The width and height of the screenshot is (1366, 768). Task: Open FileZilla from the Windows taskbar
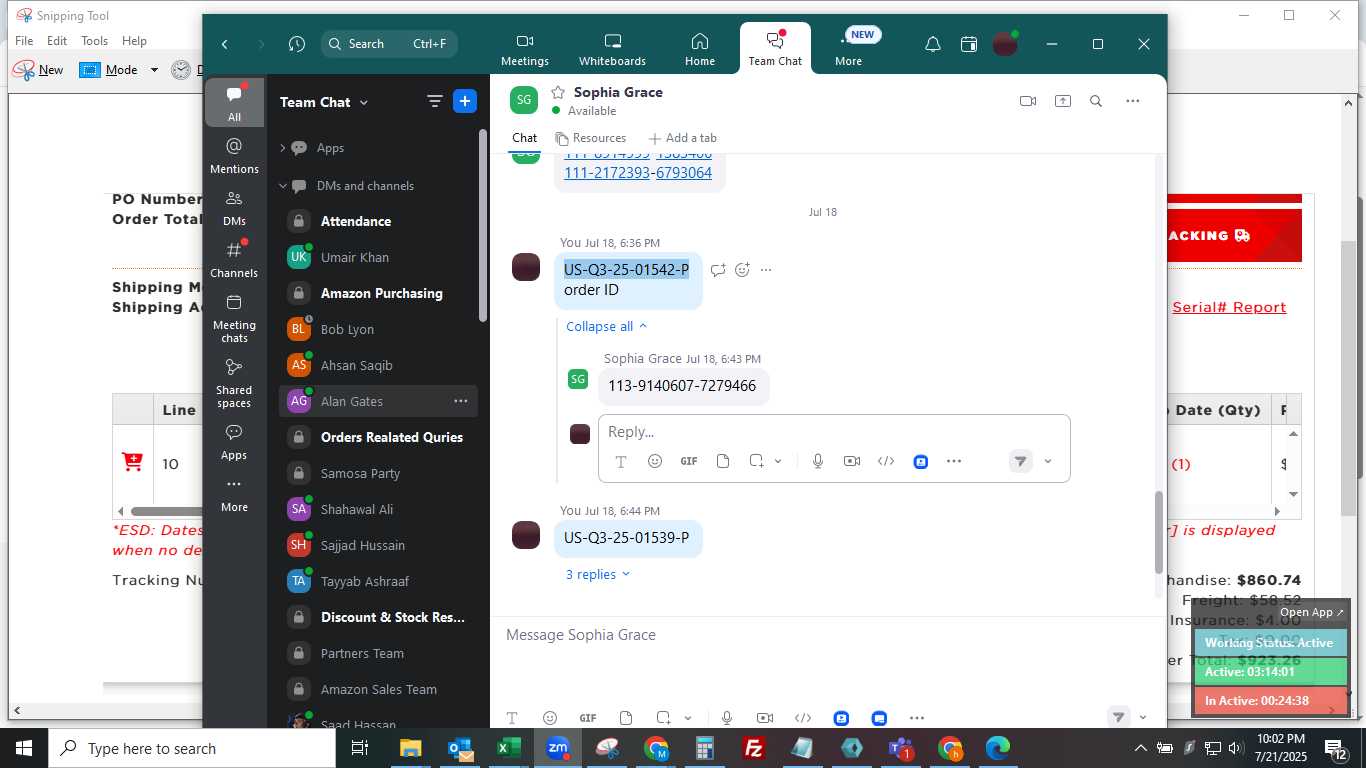pyautogui.click(x=754, y=748)
